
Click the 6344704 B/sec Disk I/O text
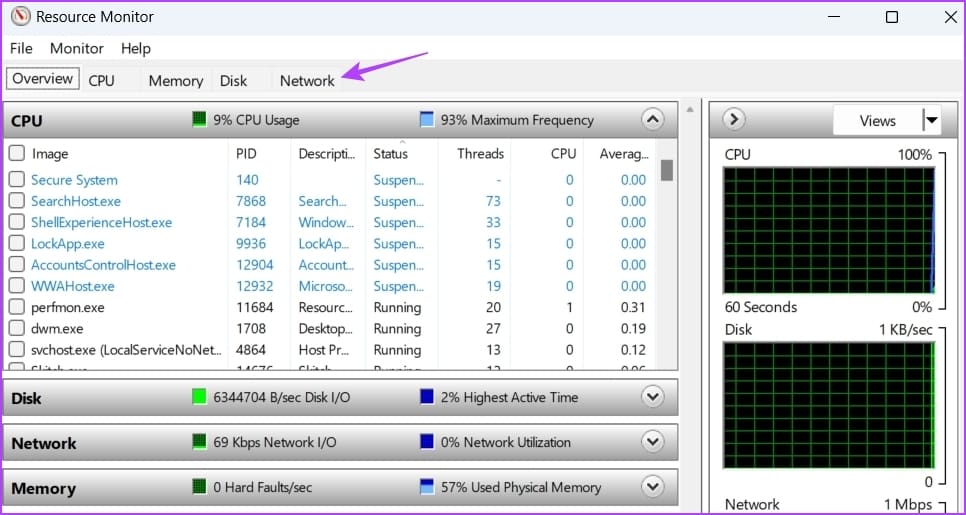pyautogui.click(x=282, y=397)
